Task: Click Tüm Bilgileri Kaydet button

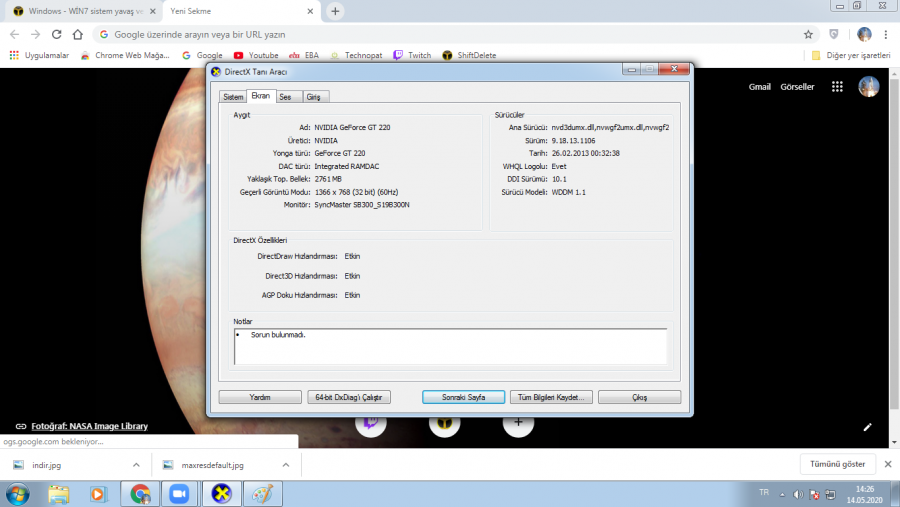Action: click(551, 397)
